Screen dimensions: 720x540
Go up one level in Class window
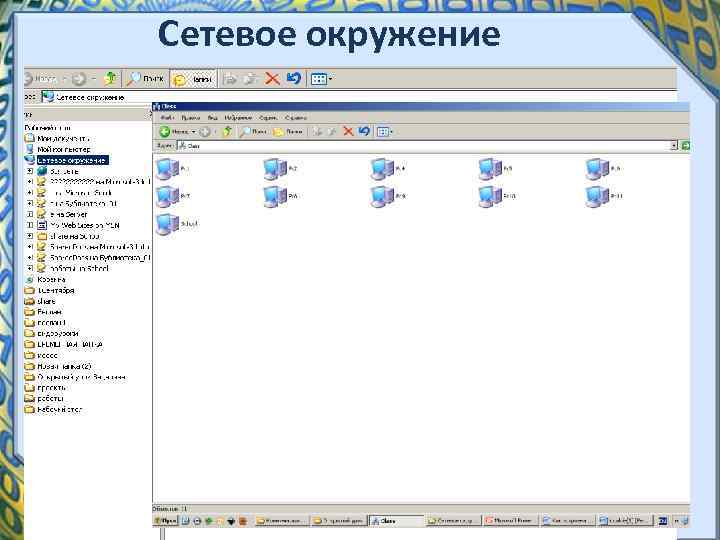(x=227, y=132)
